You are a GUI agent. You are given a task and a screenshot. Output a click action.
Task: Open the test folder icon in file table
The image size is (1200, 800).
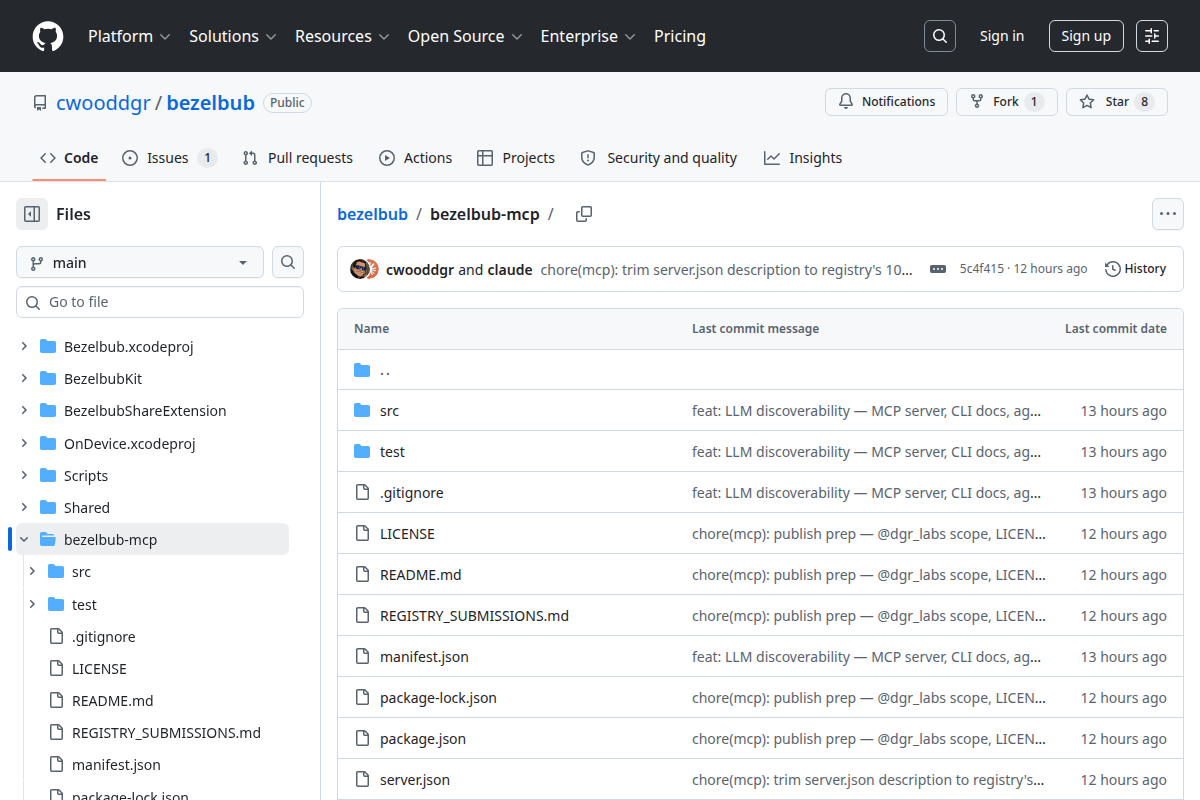click(x=362, y=452)
